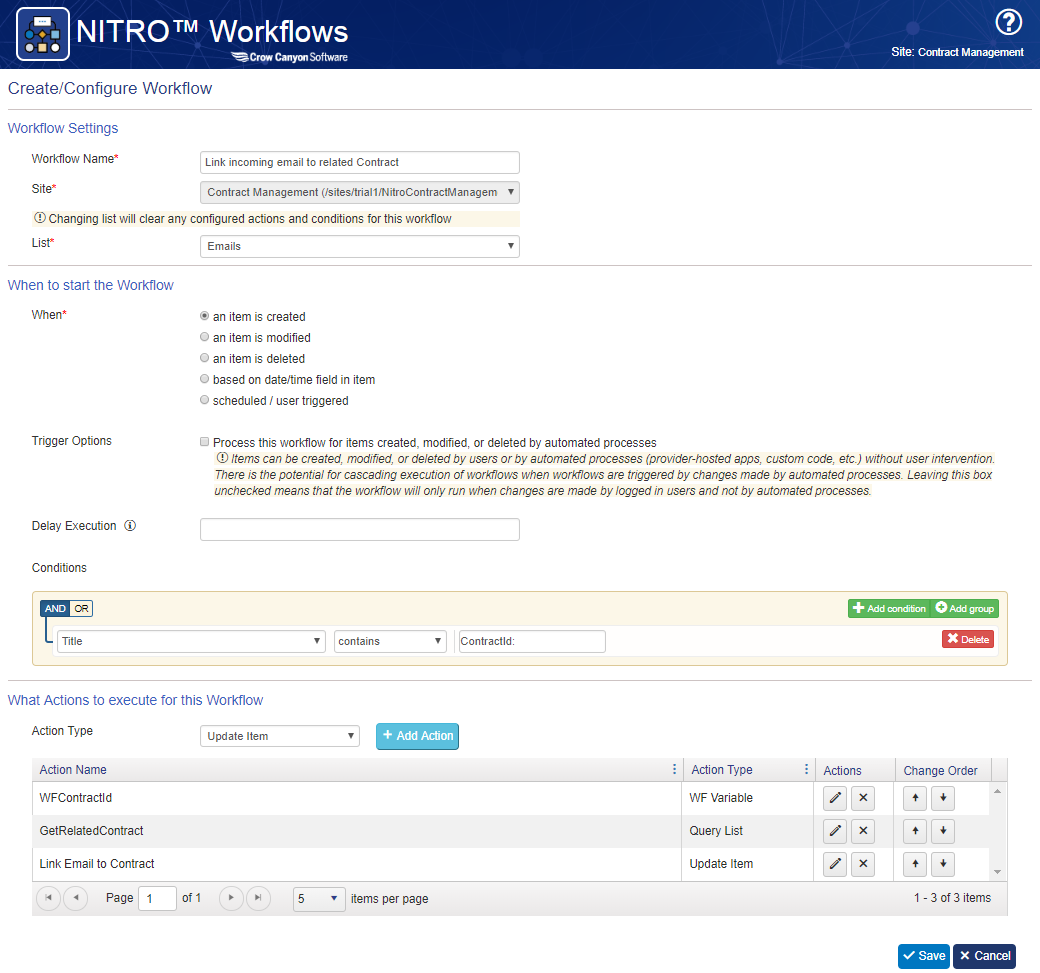This screenshot has width=1040, height=973.
Task: Open Action Type column menu
Action: click(807, 769)
